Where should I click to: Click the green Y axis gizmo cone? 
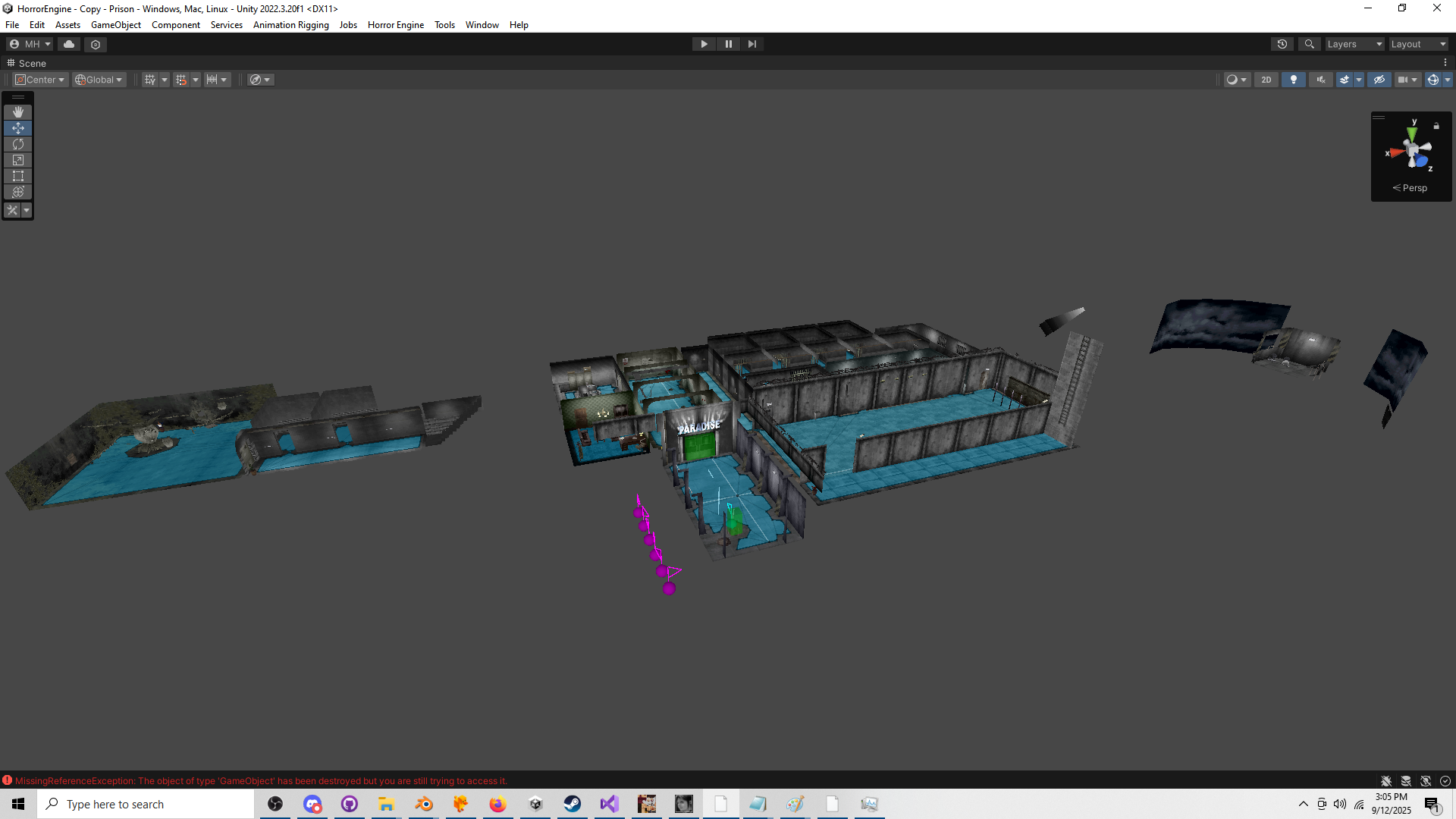[1411, 133]
